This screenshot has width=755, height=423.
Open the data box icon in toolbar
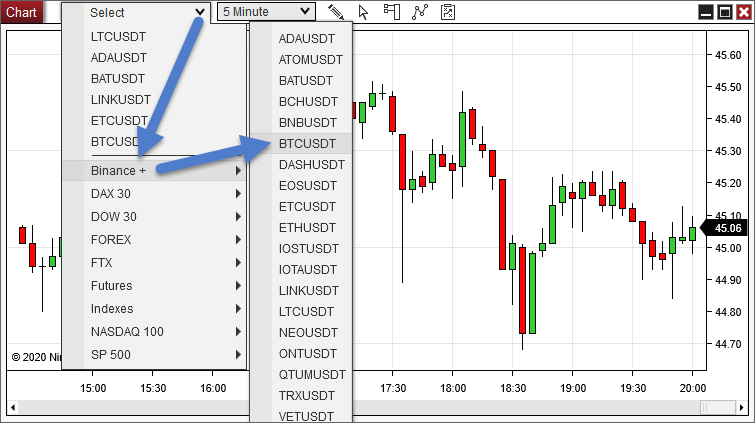[x=392, y=12]
